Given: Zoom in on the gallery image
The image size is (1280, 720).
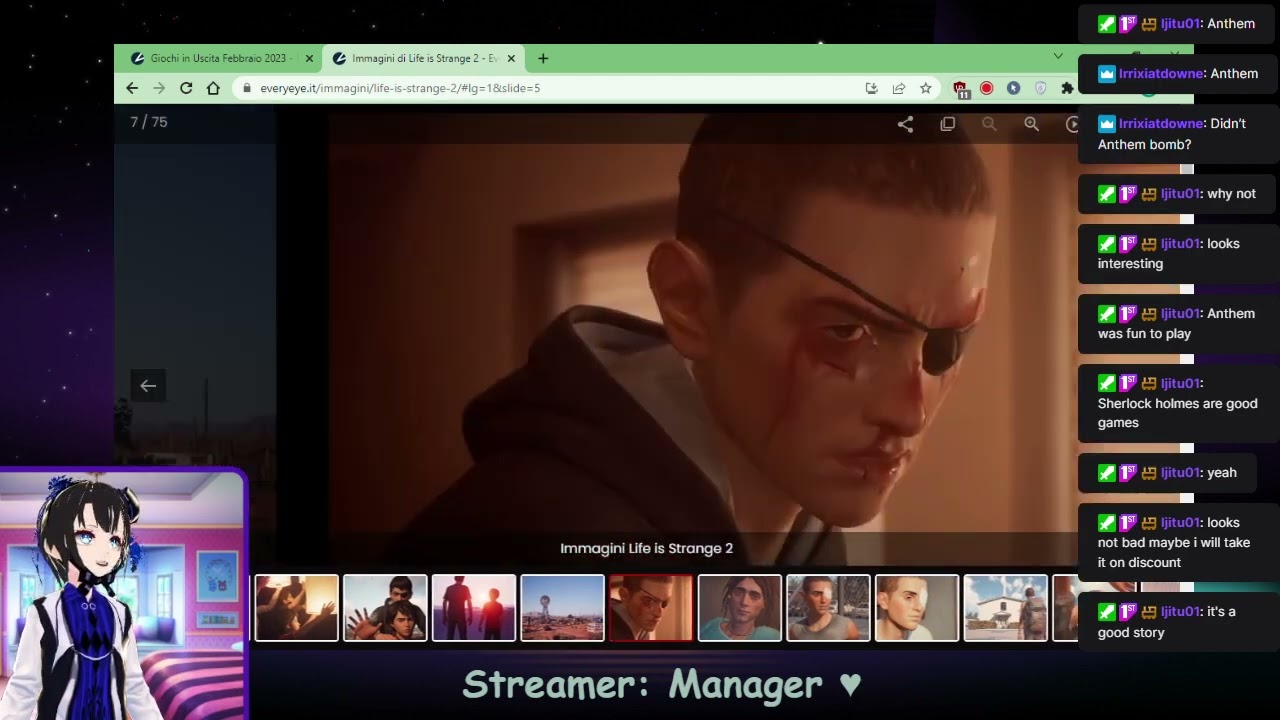Looking at the screenshot, I should [x=1031, y=124].
